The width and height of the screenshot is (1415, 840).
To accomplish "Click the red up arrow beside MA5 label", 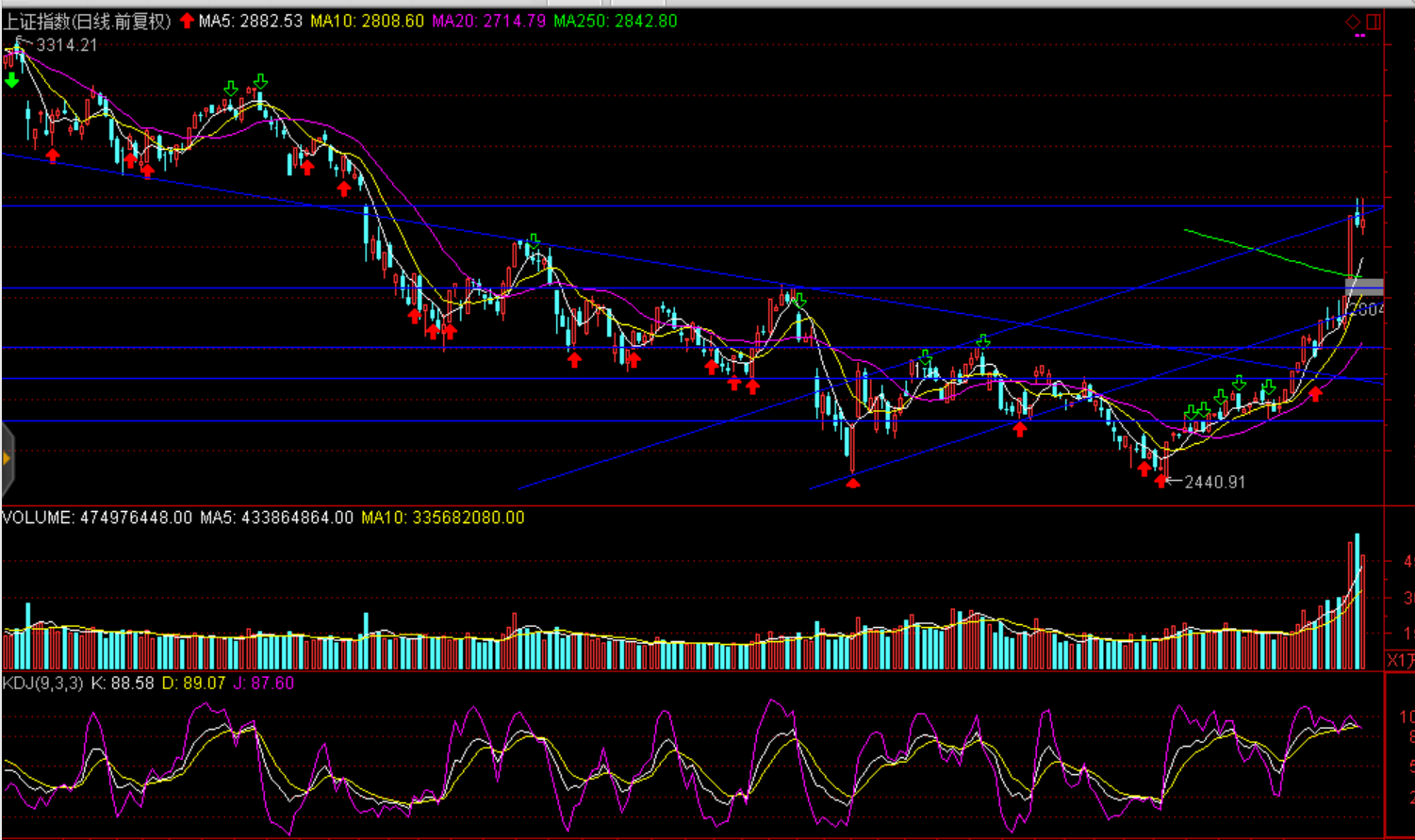I will 187,21.
